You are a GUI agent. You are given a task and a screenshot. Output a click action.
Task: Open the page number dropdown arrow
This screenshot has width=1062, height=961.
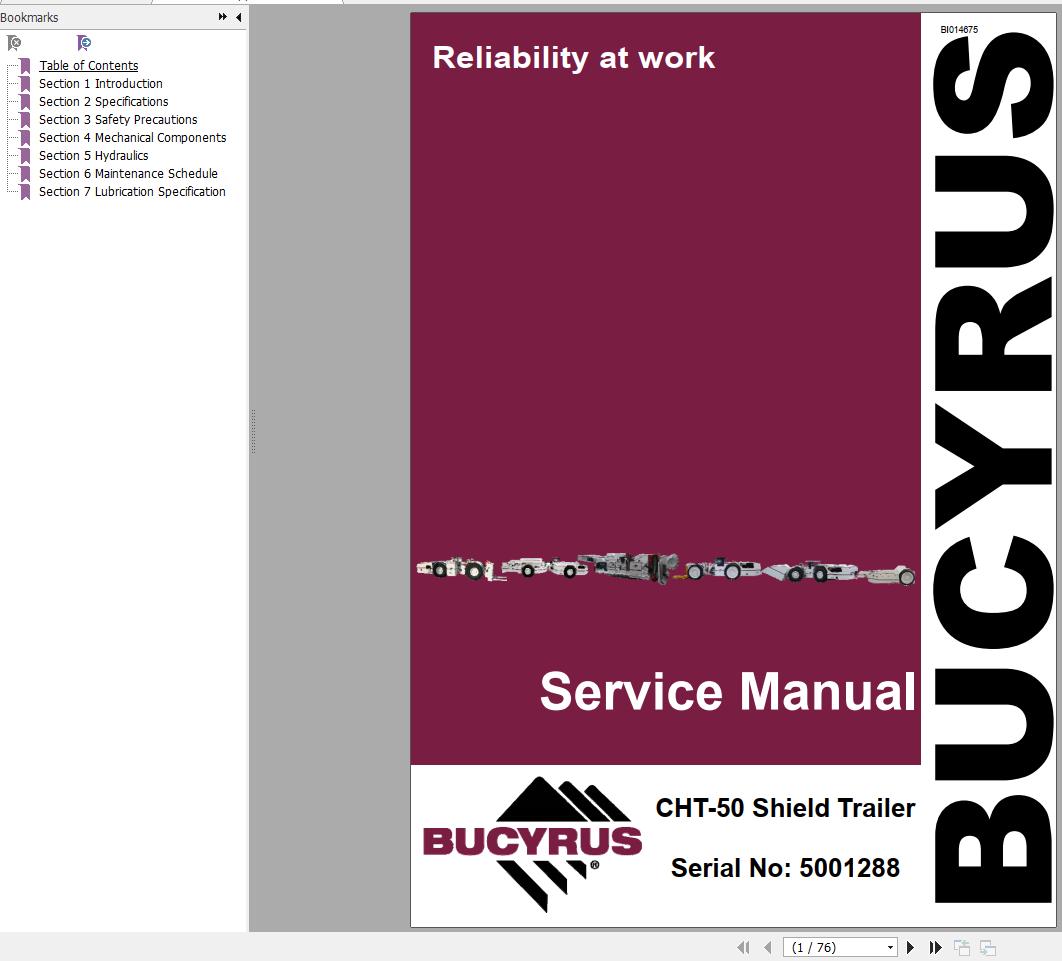click(x=890, y=947)
